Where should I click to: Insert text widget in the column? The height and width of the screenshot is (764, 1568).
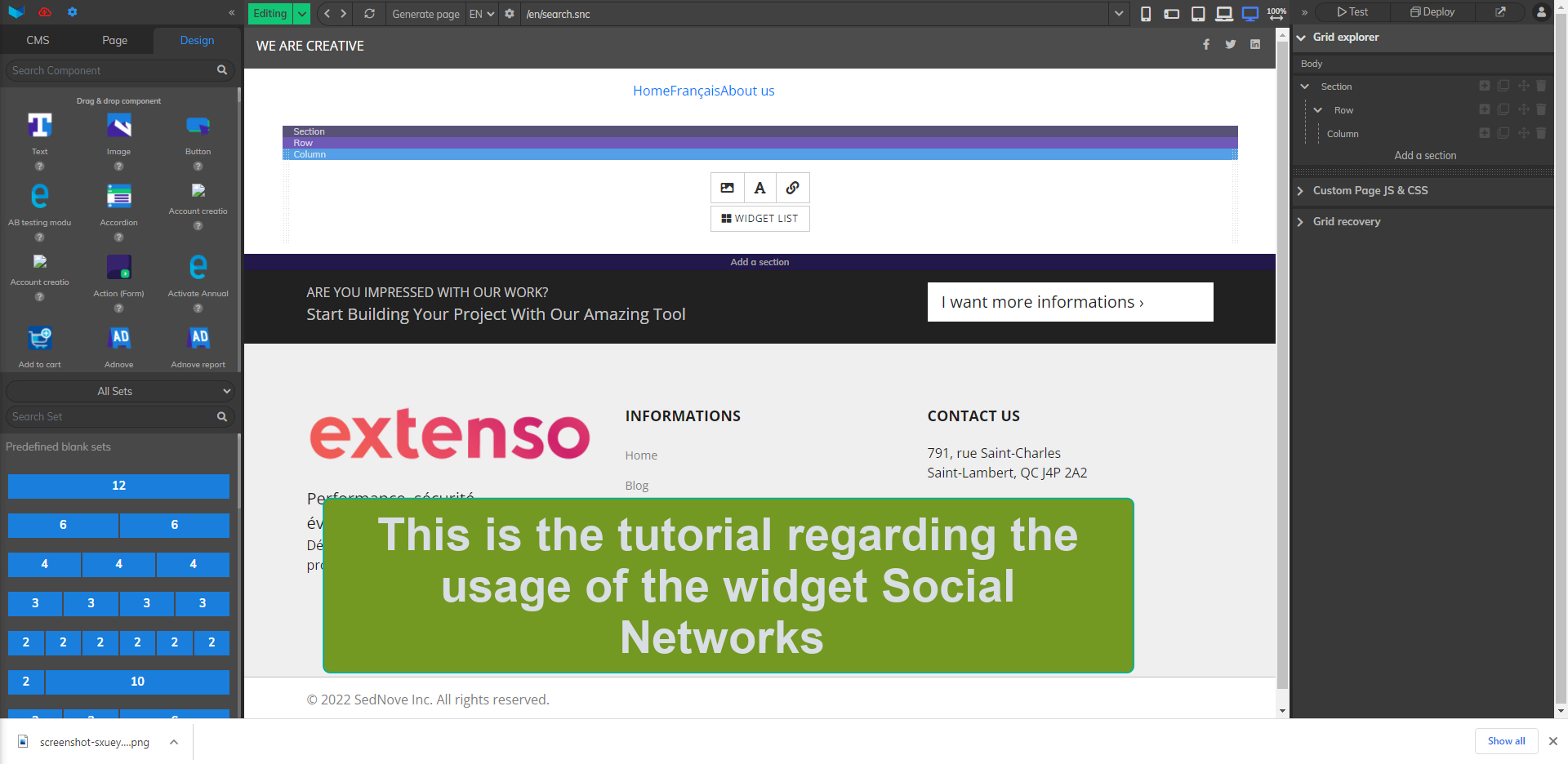(x=759, y=188)
